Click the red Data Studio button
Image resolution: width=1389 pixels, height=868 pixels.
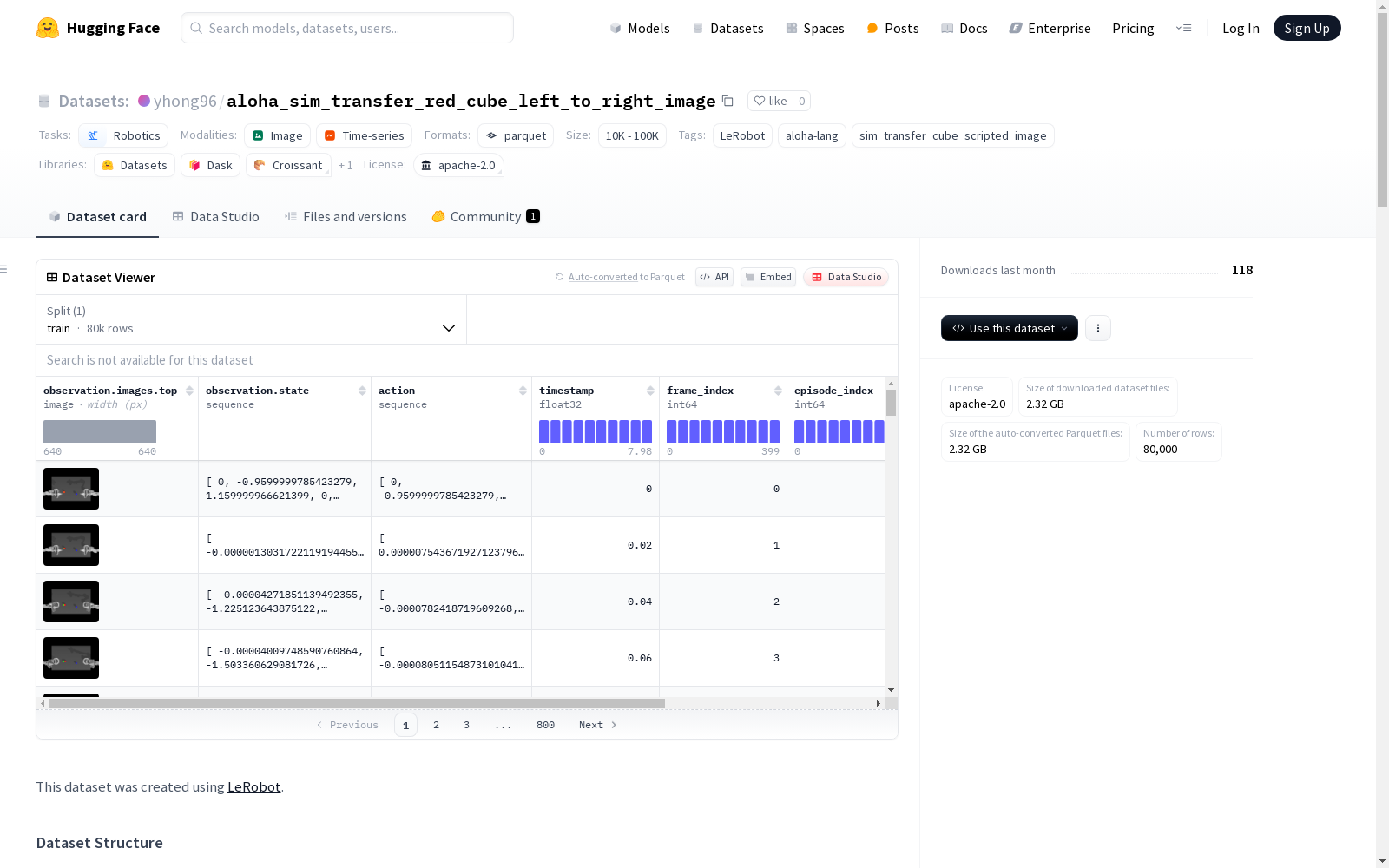pyautogui.click(x=846, y=277)
